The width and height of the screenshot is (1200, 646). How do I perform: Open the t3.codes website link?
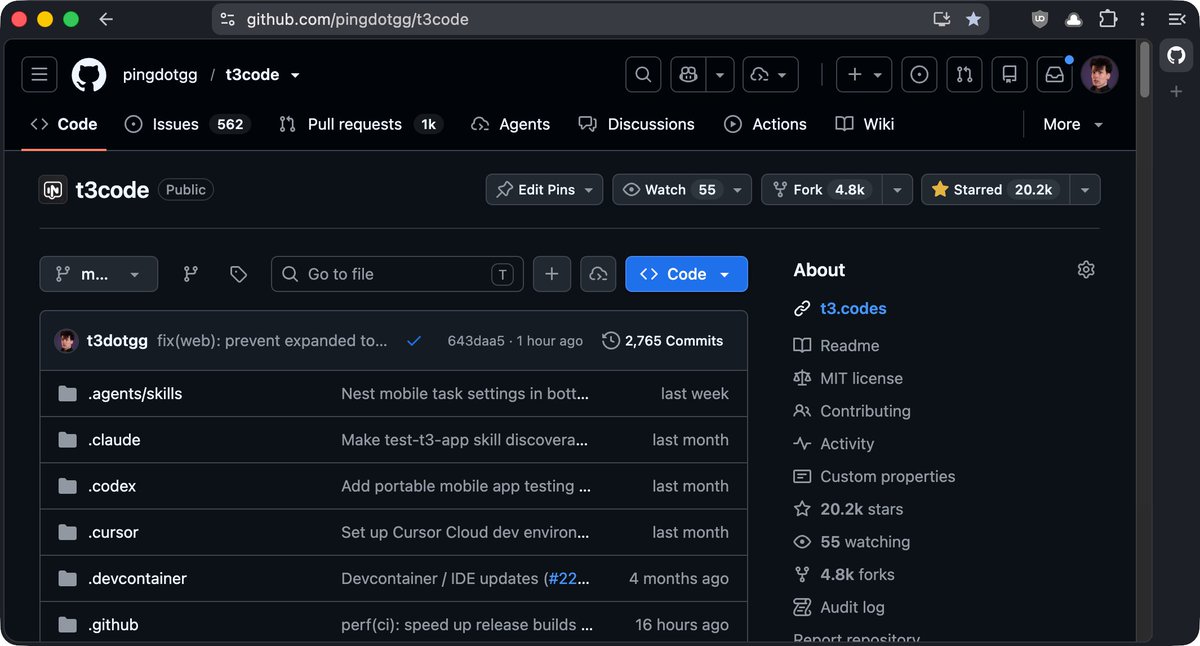tap(853, 309)
